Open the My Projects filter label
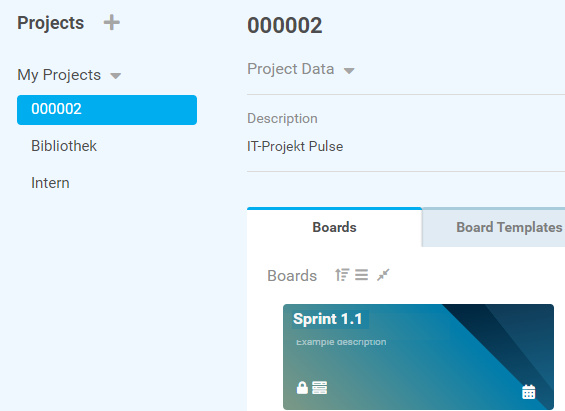 click(x=59, y=75)
